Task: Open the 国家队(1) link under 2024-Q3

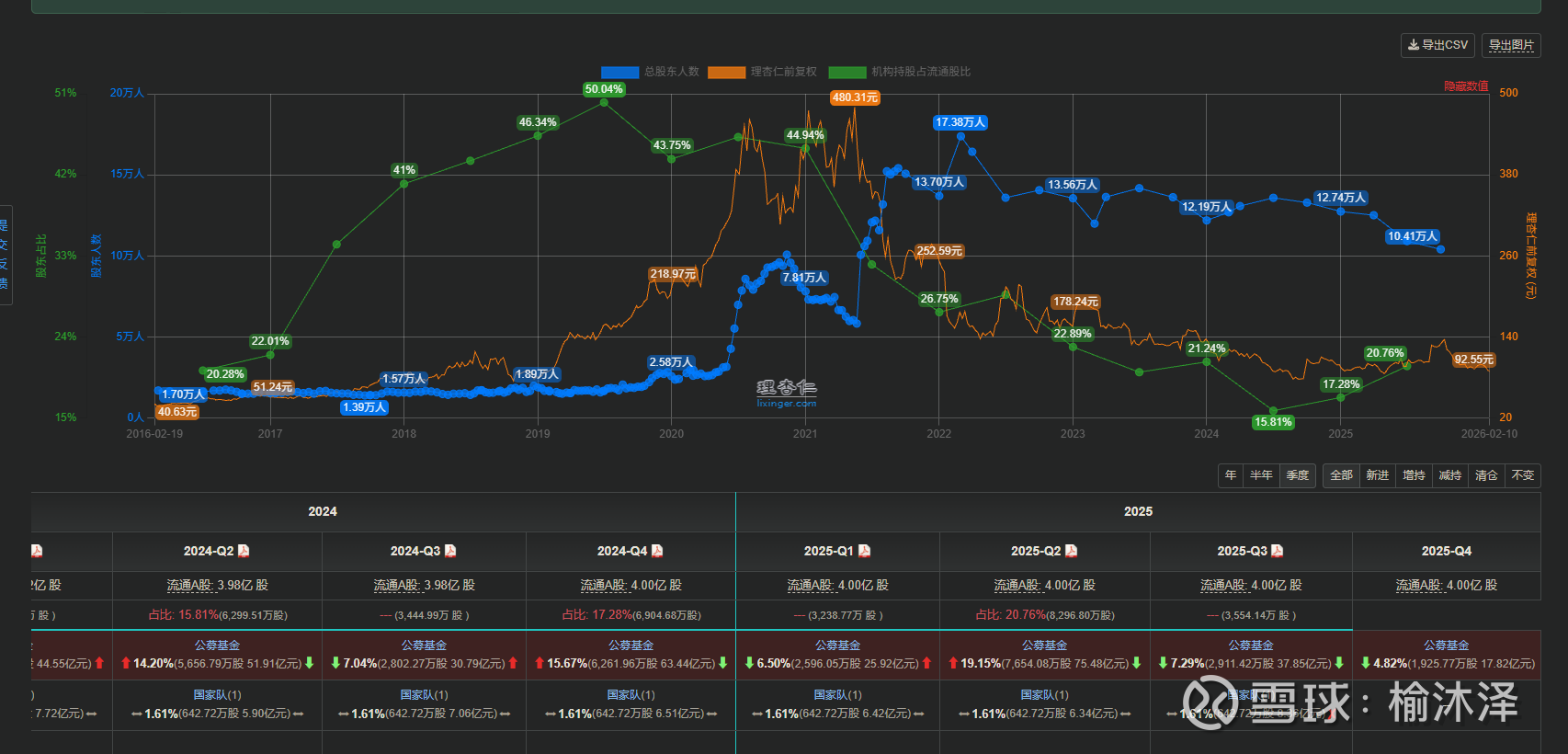Action: tap(424, 695)
